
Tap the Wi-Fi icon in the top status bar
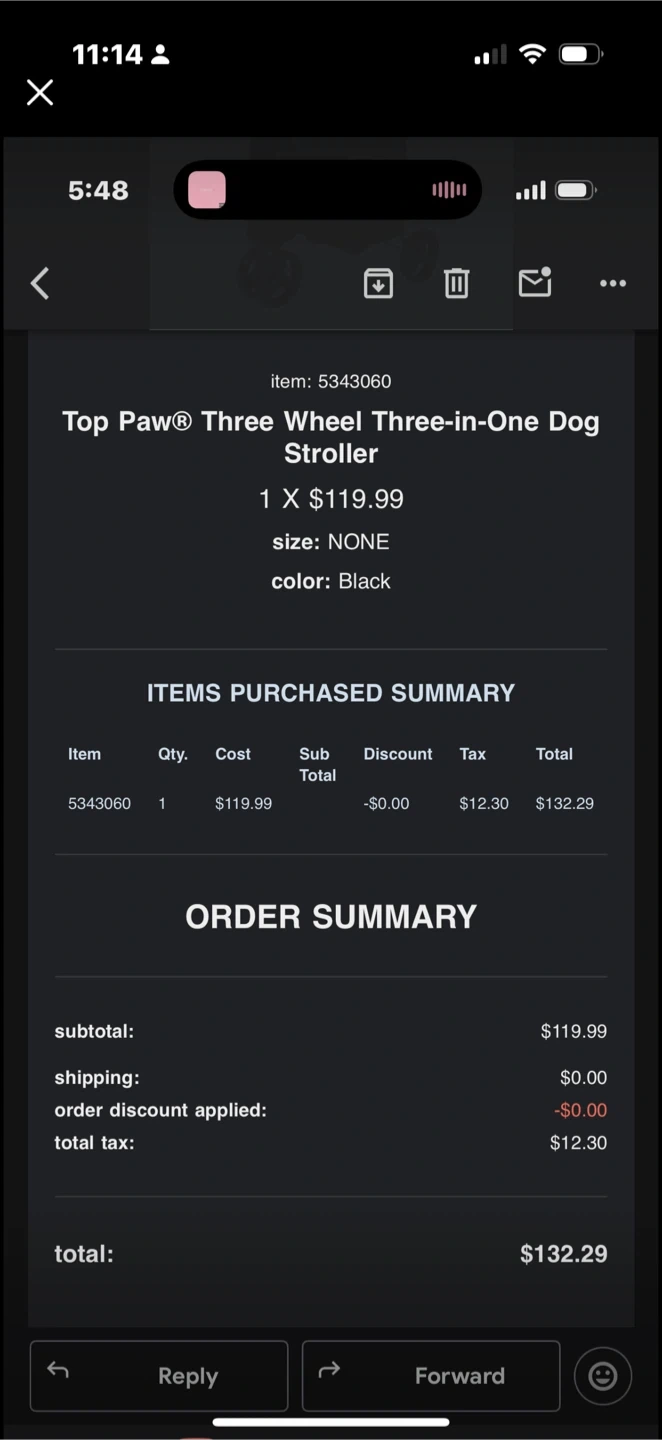(x=533, y=54)
